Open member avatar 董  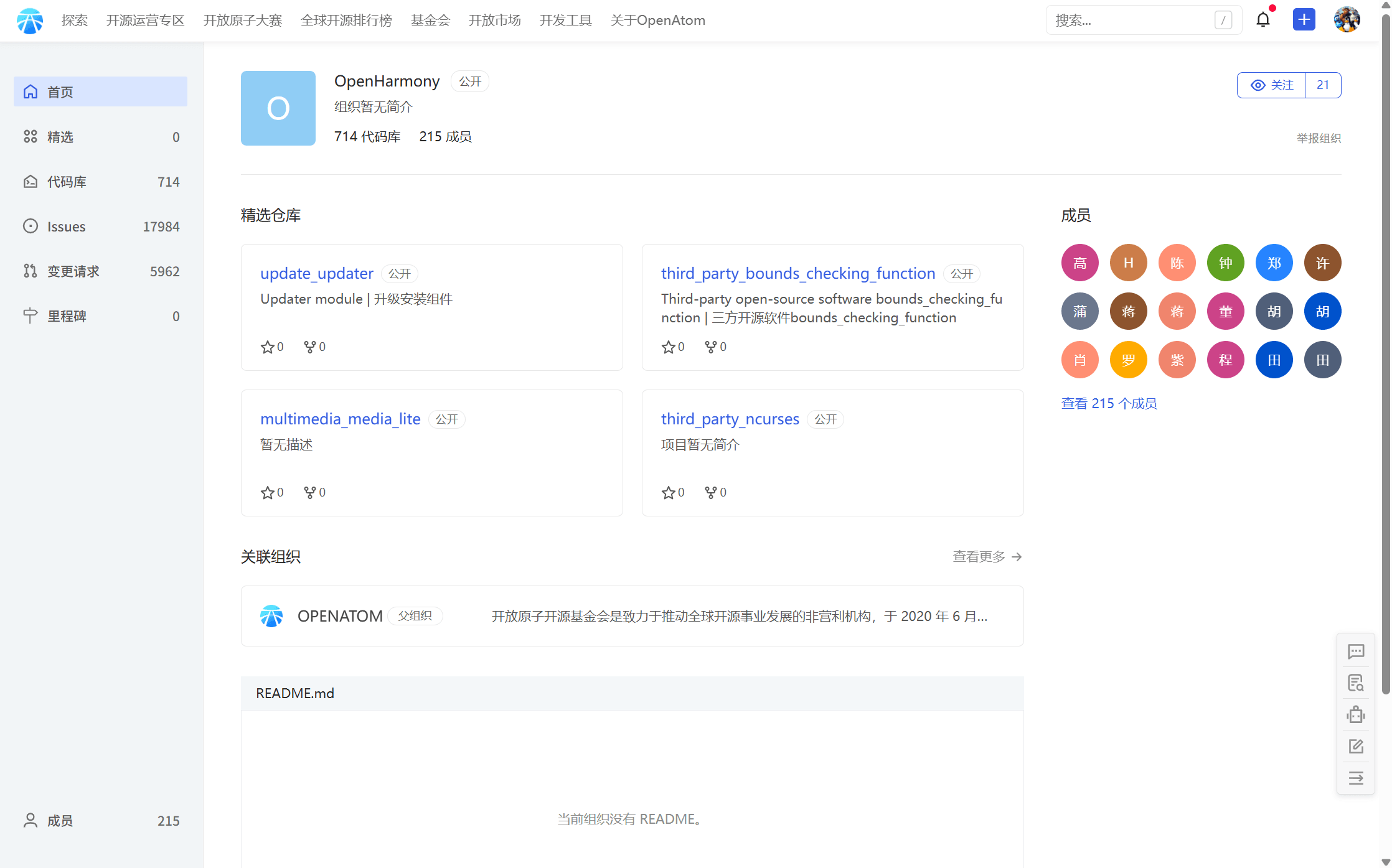[x=1226, y=311]
